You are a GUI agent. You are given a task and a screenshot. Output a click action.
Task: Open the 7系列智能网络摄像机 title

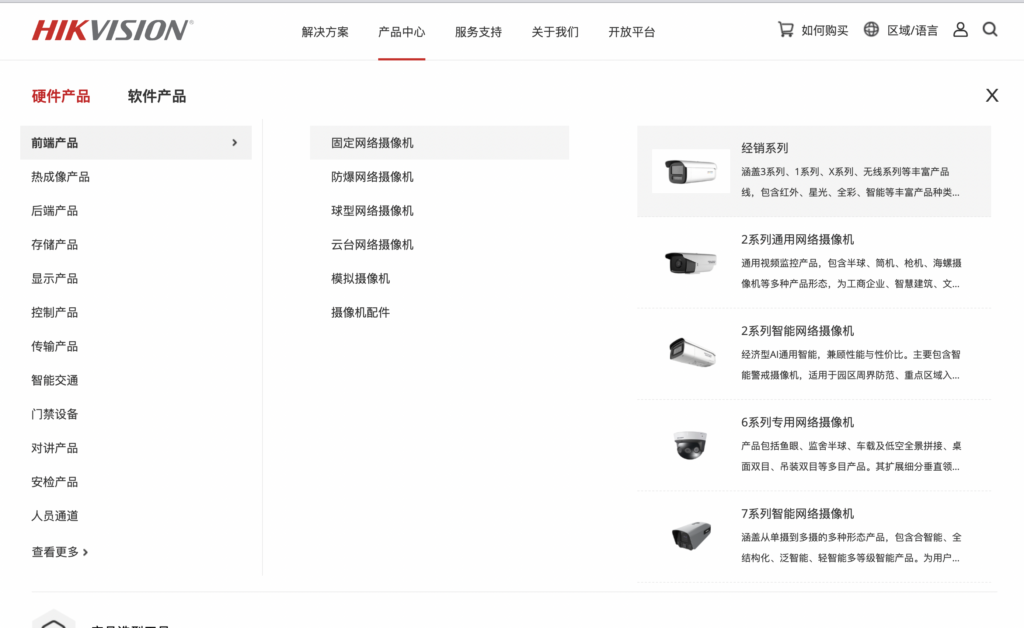point(797,513)
